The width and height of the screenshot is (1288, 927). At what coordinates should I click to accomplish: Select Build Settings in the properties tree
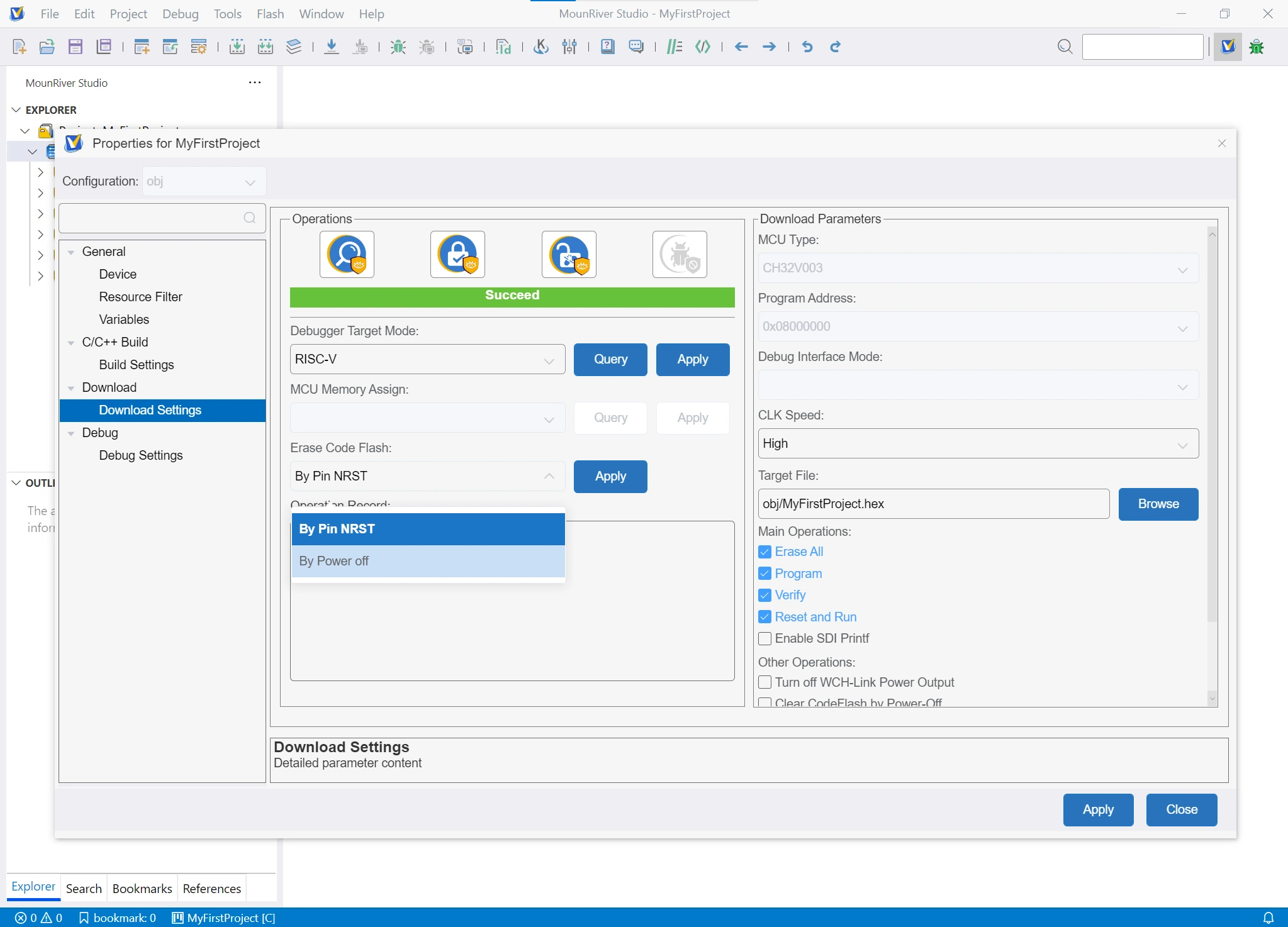pos(137,365)
